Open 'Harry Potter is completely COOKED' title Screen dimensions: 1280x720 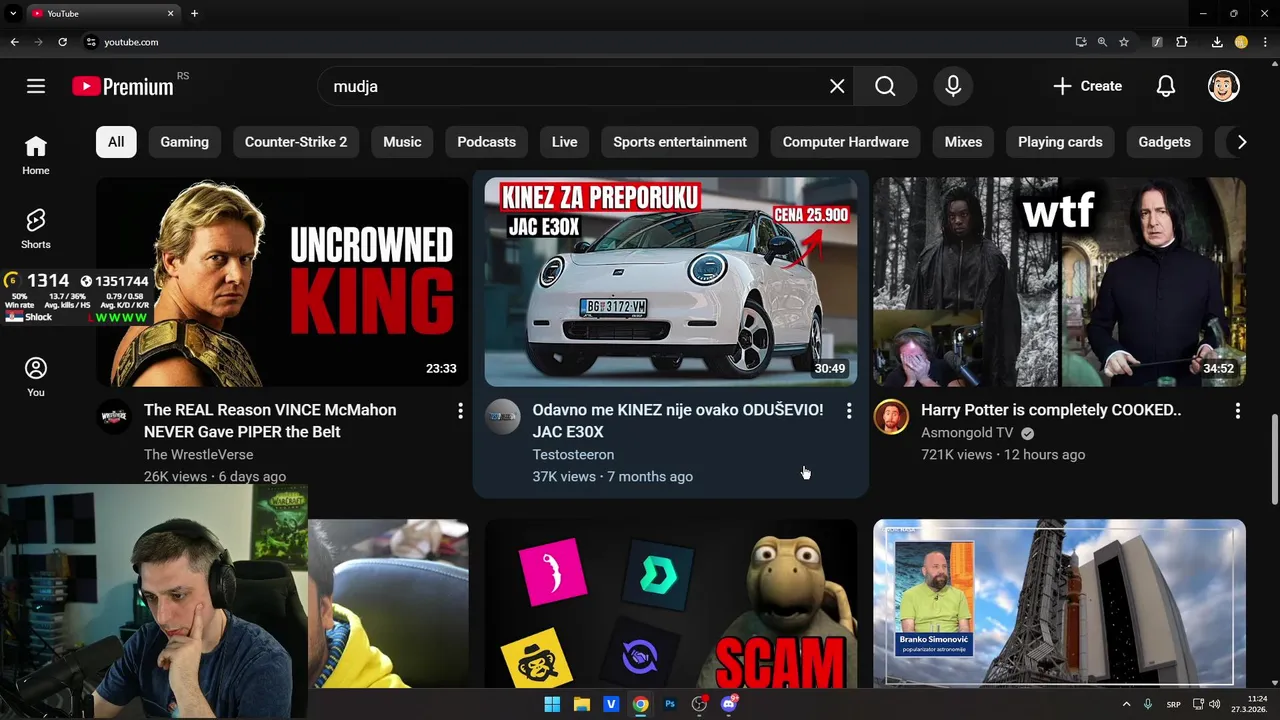1051,410
